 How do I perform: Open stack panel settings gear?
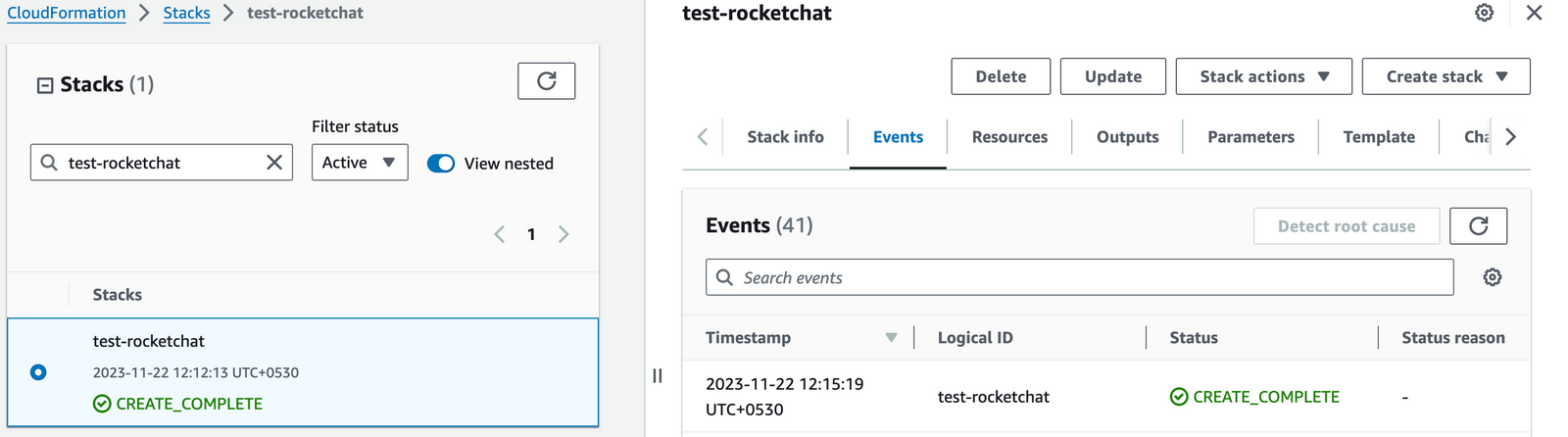coord(1484,13)
